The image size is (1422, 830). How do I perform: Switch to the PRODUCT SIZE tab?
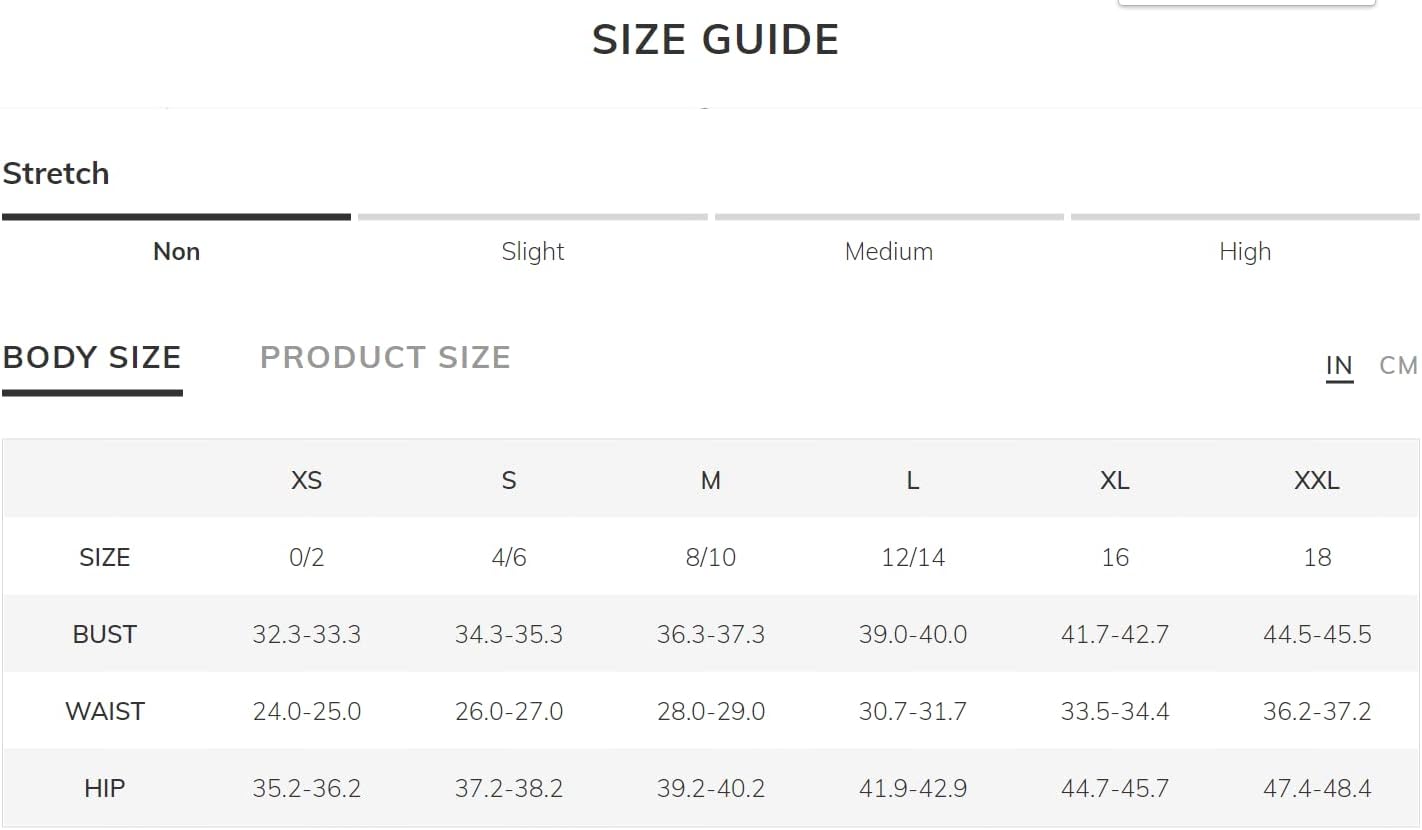pos(385,357)
